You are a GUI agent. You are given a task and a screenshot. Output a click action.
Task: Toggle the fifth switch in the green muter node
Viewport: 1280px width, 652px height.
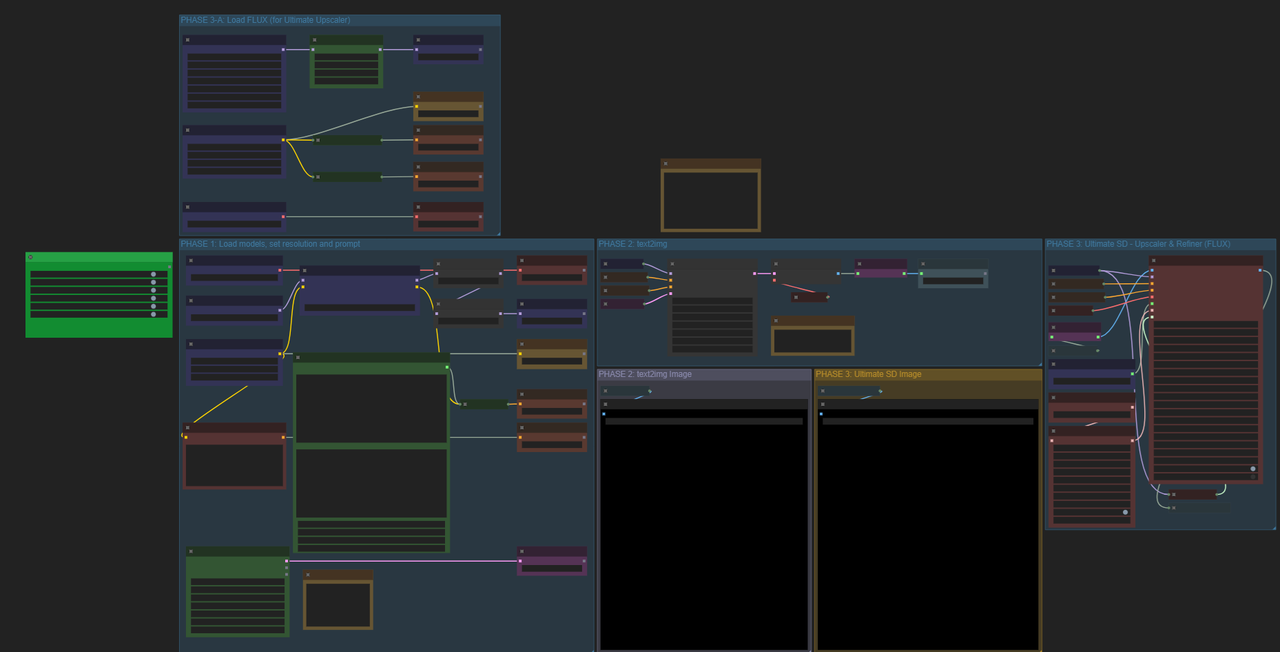pos(153,306)
